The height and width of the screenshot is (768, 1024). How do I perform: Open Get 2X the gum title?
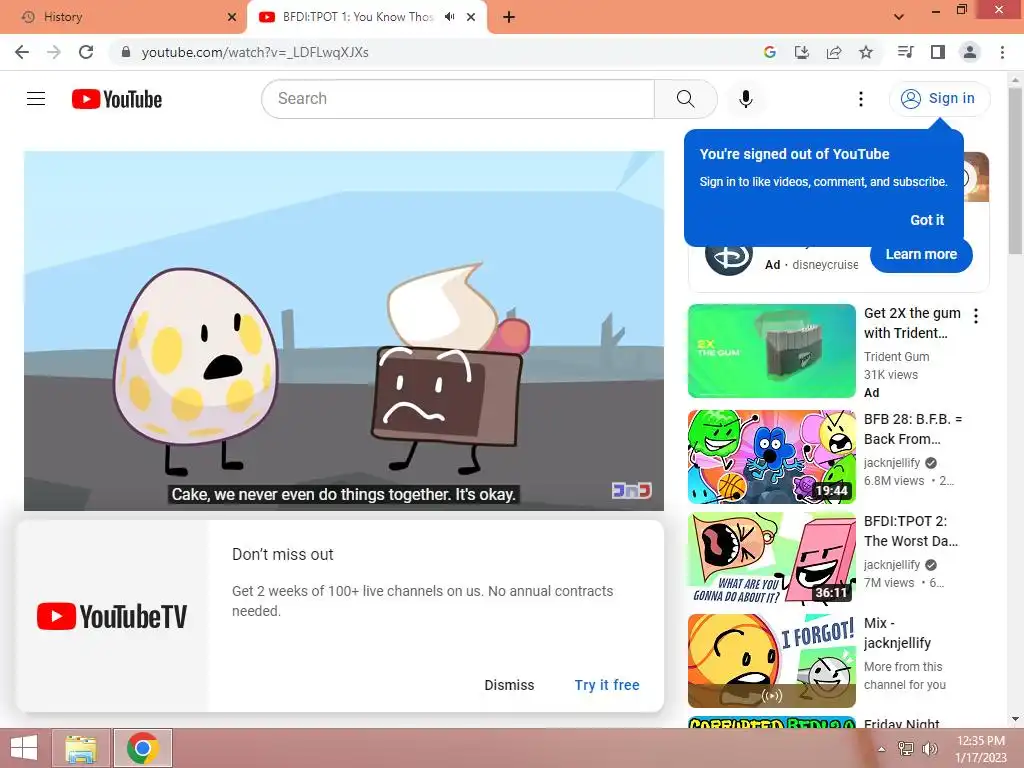912,323
